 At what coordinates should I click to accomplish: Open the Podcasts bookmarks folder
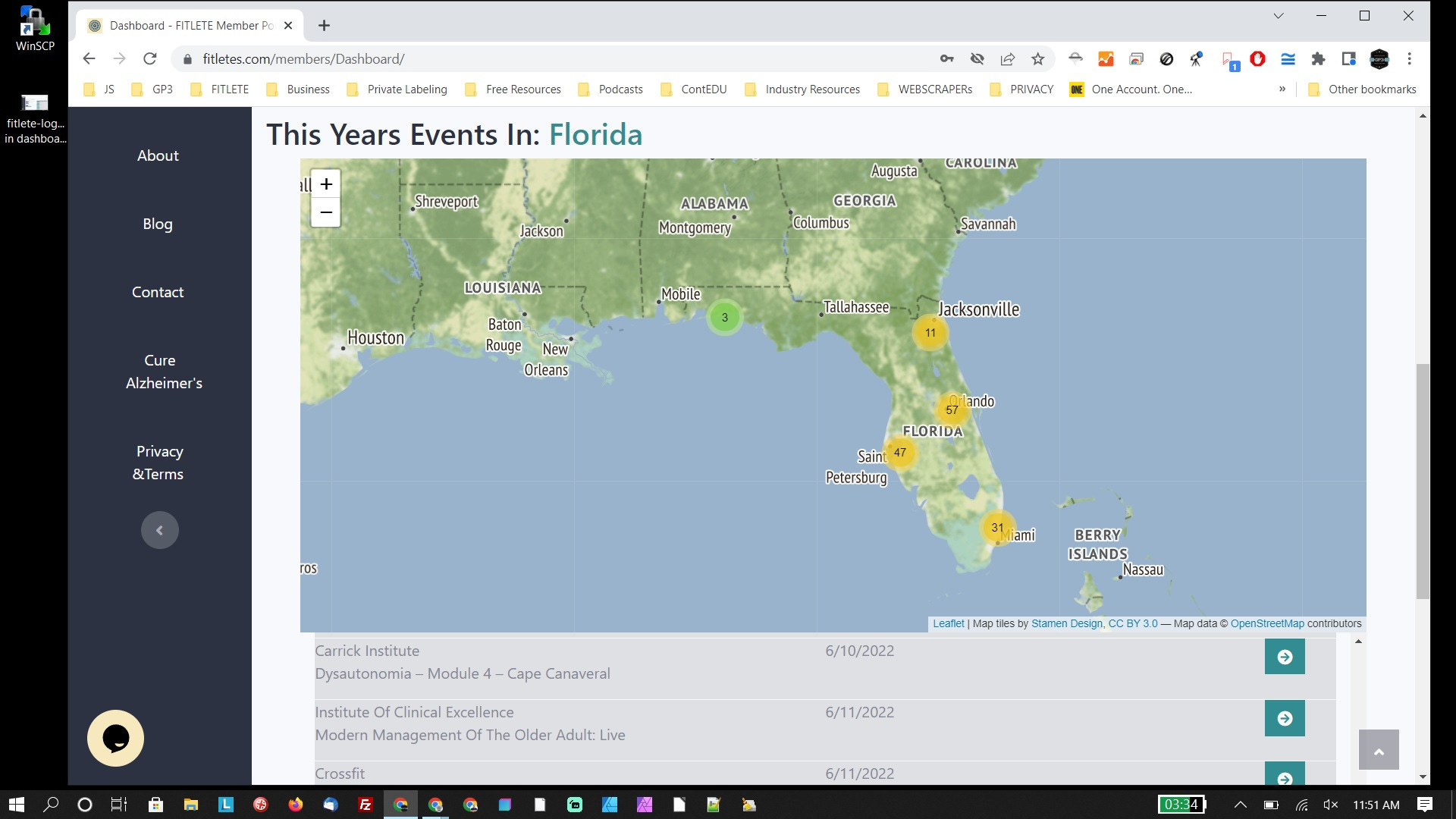pos(610,89)
